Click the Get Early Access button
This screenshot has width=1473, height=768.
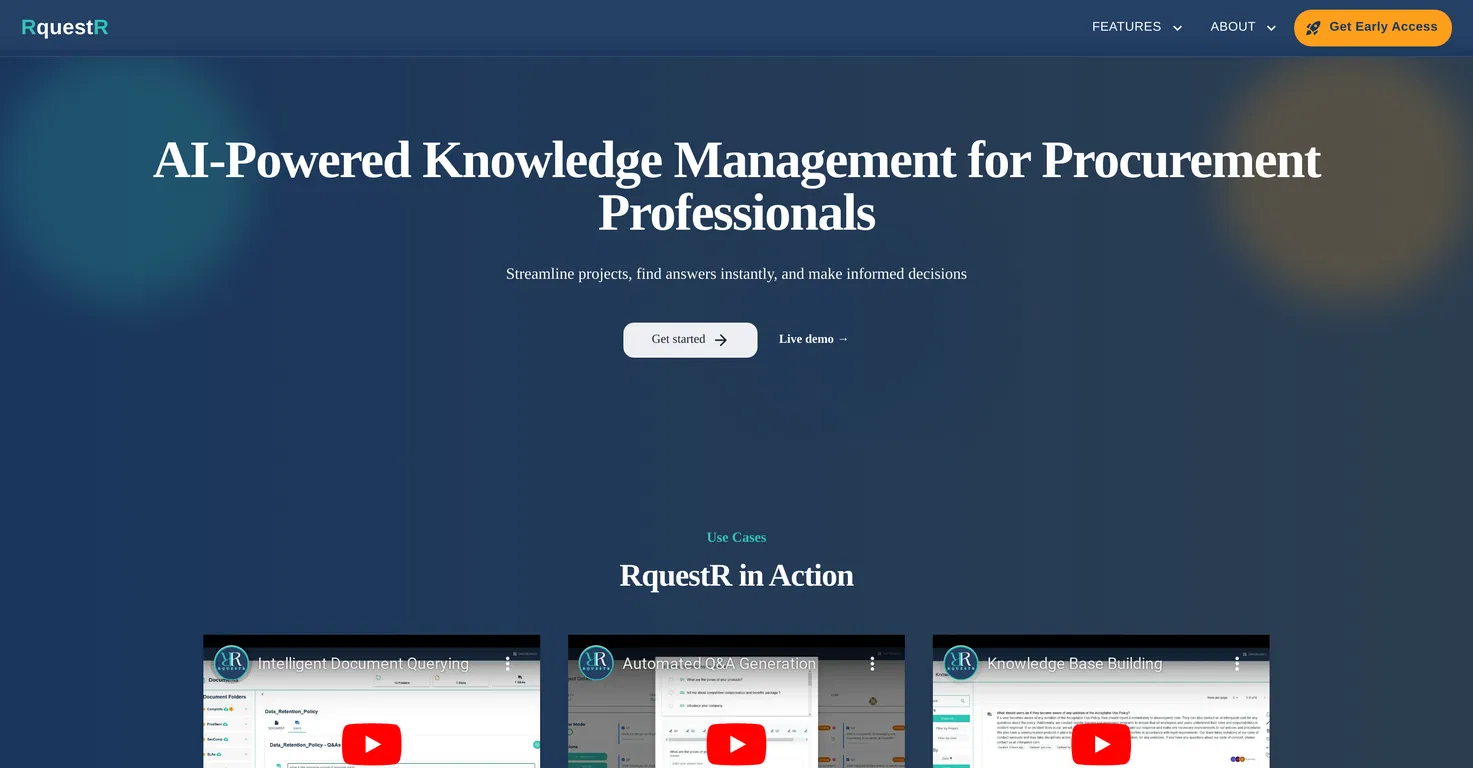click(x=1372, y=28)
